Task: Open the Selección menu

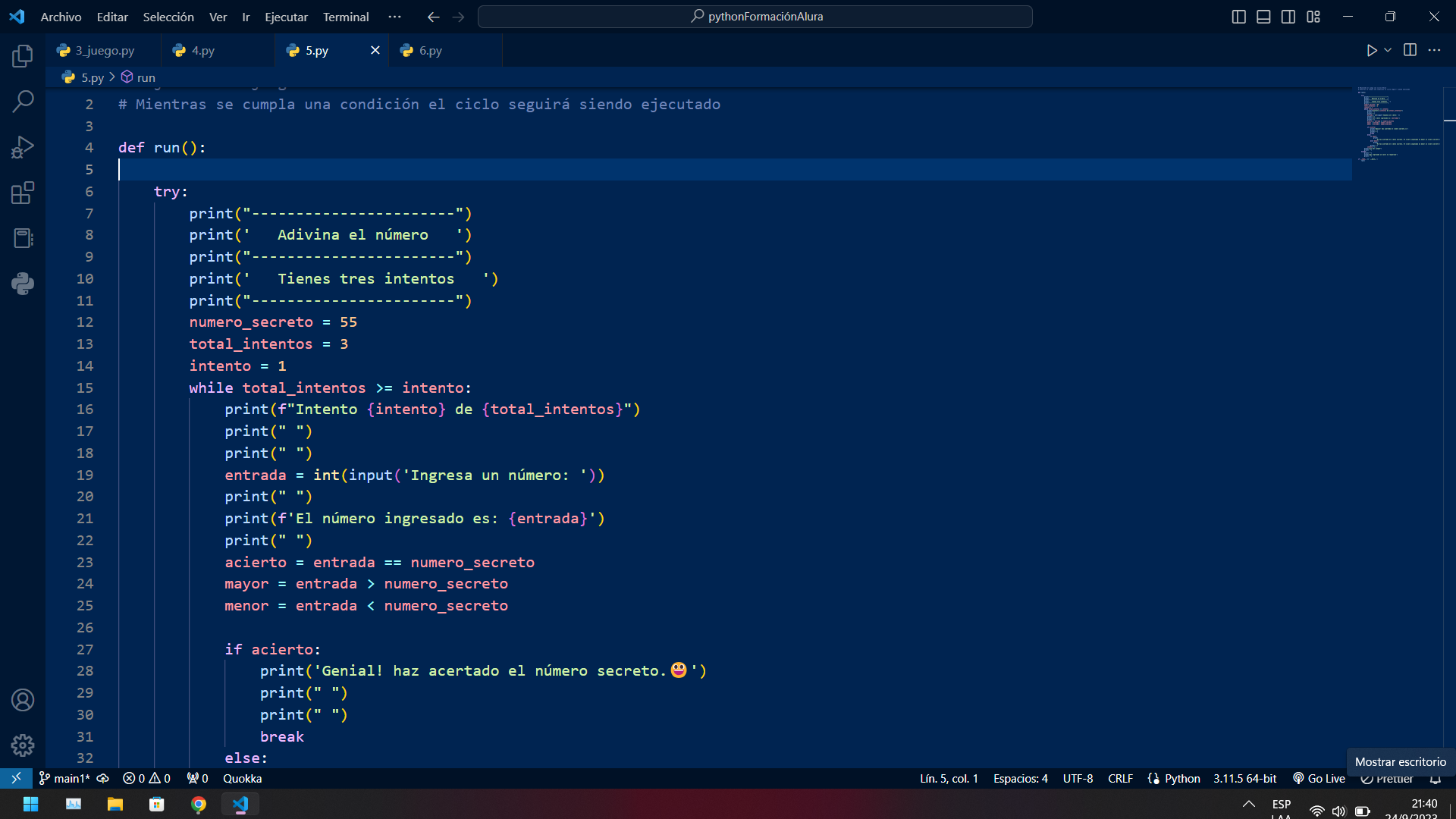Action: pos(168,17)
